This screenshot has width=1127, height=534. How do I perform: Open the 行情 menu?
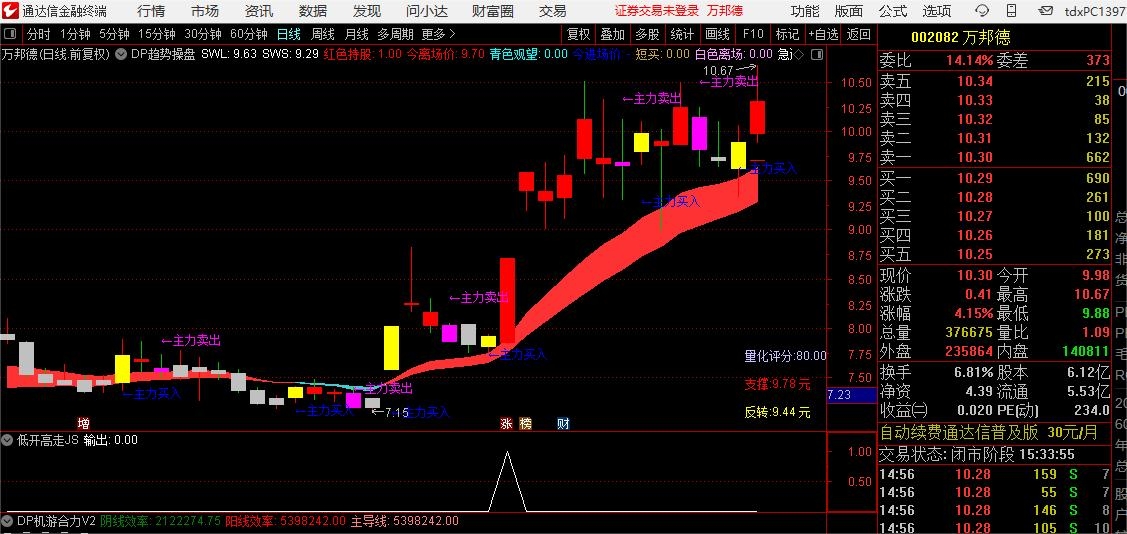click(151, 11)
